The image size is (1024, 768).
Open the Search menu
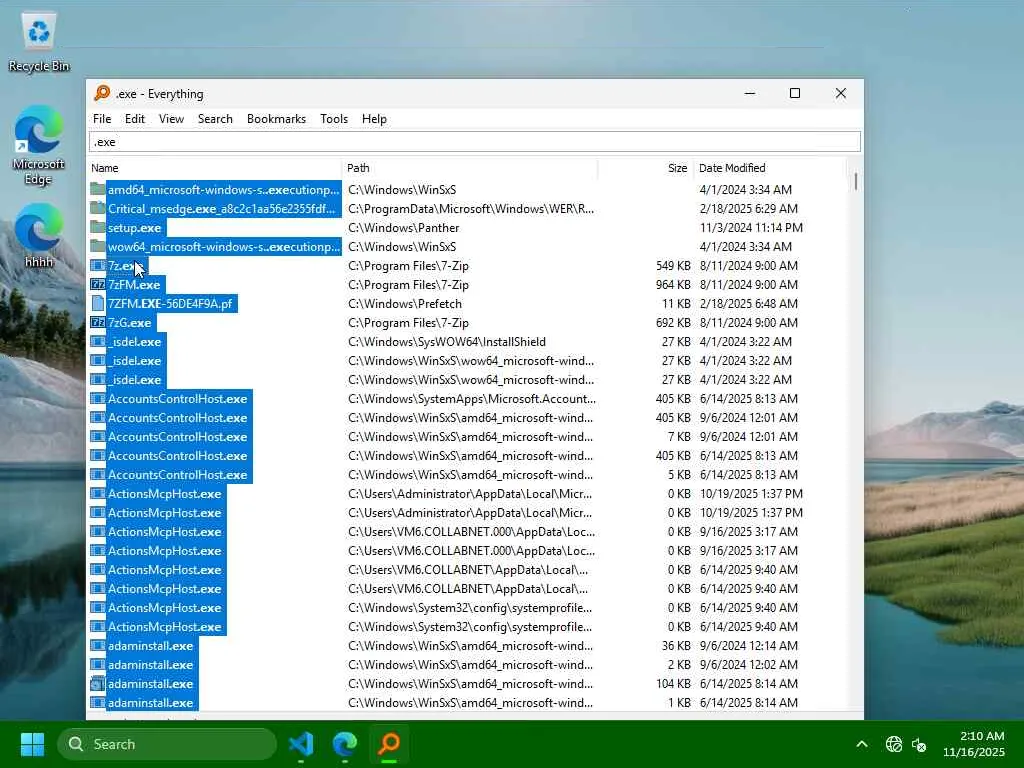pos(215,119)
